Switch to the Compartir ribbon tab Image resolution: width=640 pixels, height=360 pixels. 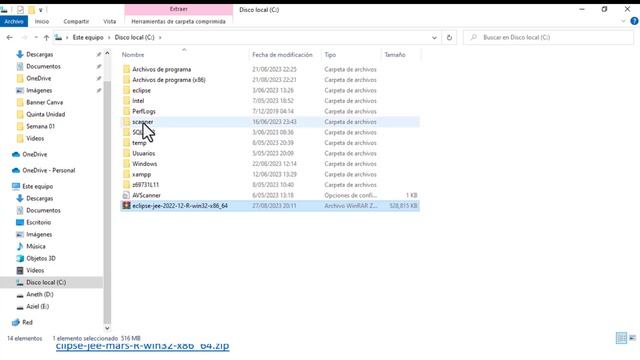point(76,21)
